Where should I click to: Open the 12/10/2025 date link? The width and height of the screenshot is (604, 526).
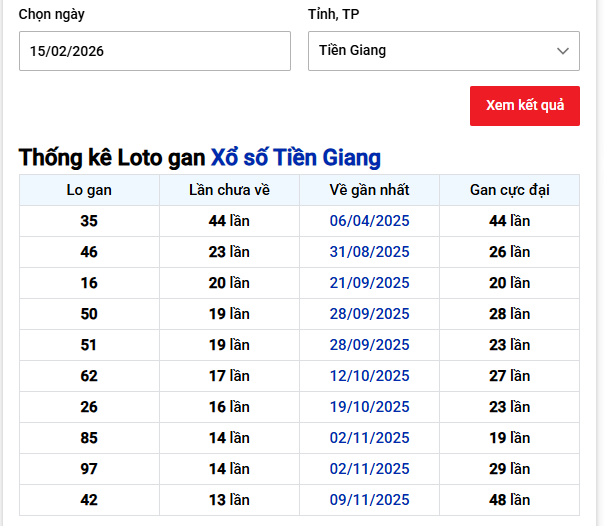tap(369, 376)
